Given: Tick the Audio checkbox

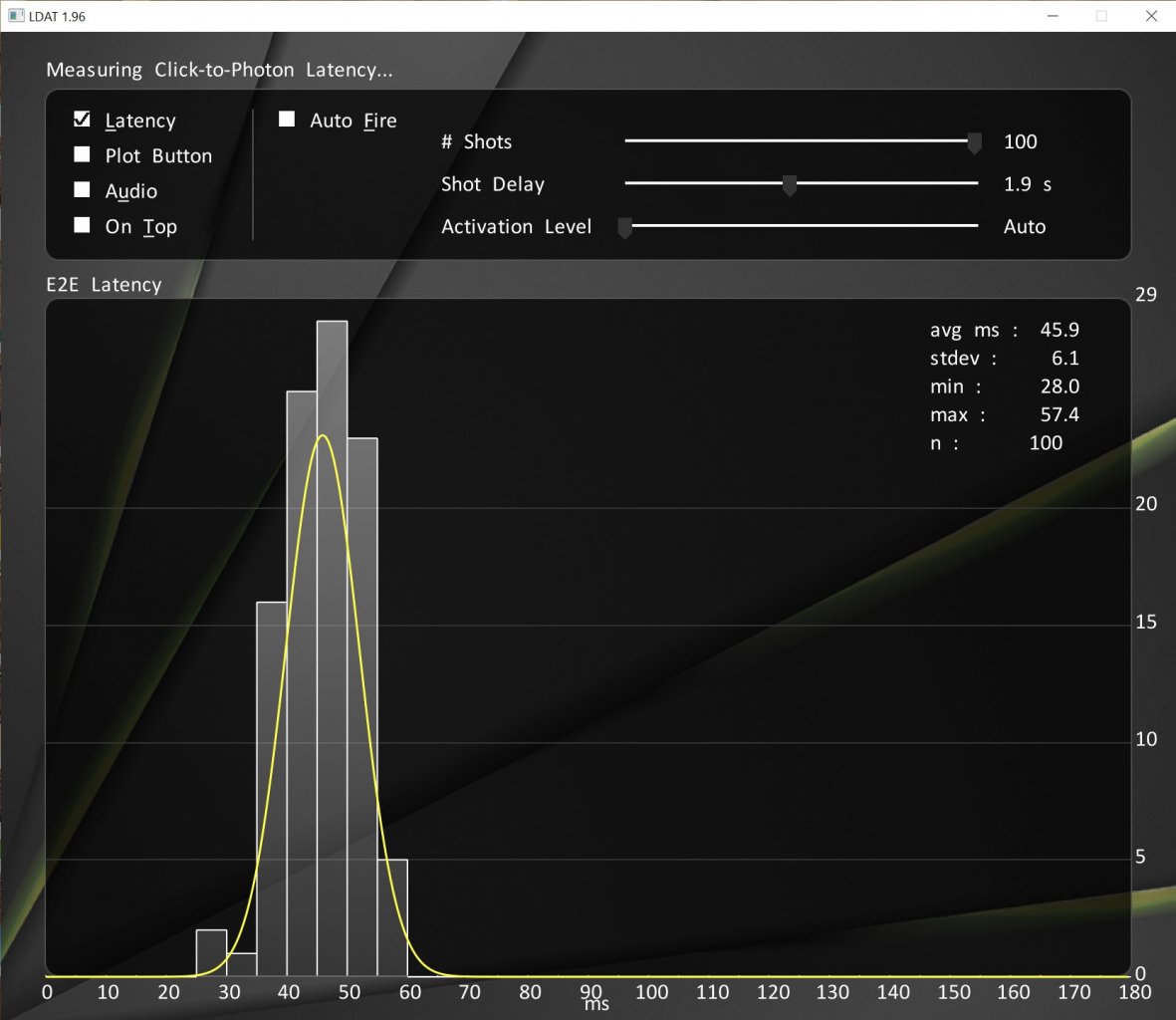Looking at the screenshot, I should [82, 189].
